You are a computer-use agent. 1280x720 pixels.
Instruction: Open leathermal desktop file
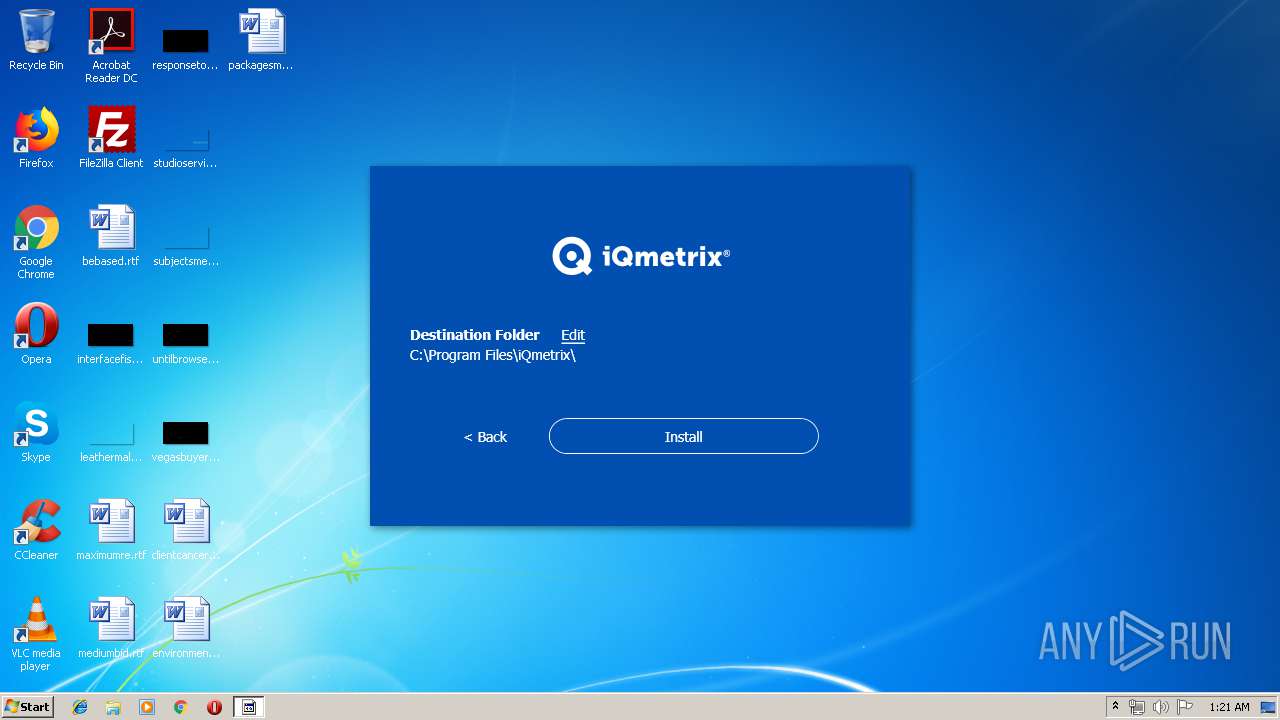[111, 441]
